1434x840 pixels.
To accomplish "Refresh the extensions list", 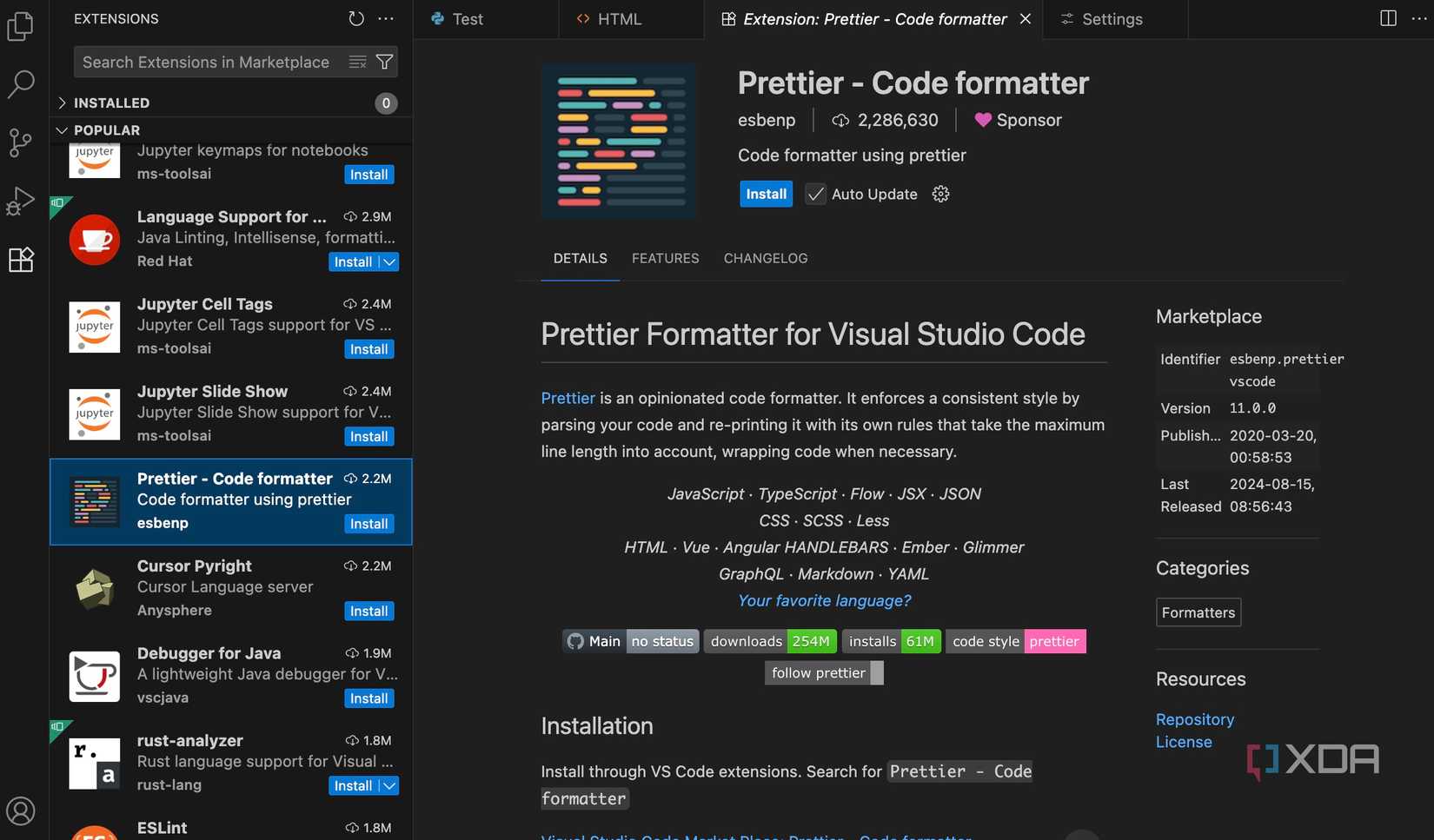I will pos(356,19).
